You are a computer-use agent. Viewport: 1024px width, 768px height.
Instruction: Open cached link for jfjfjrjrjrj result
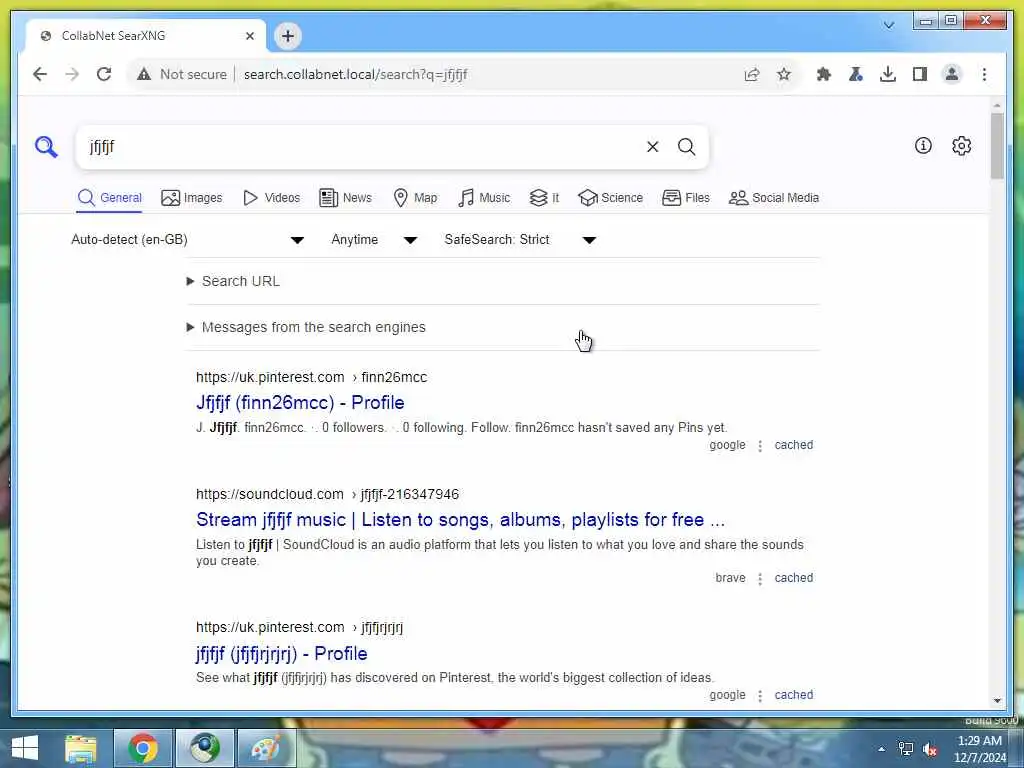793,695
